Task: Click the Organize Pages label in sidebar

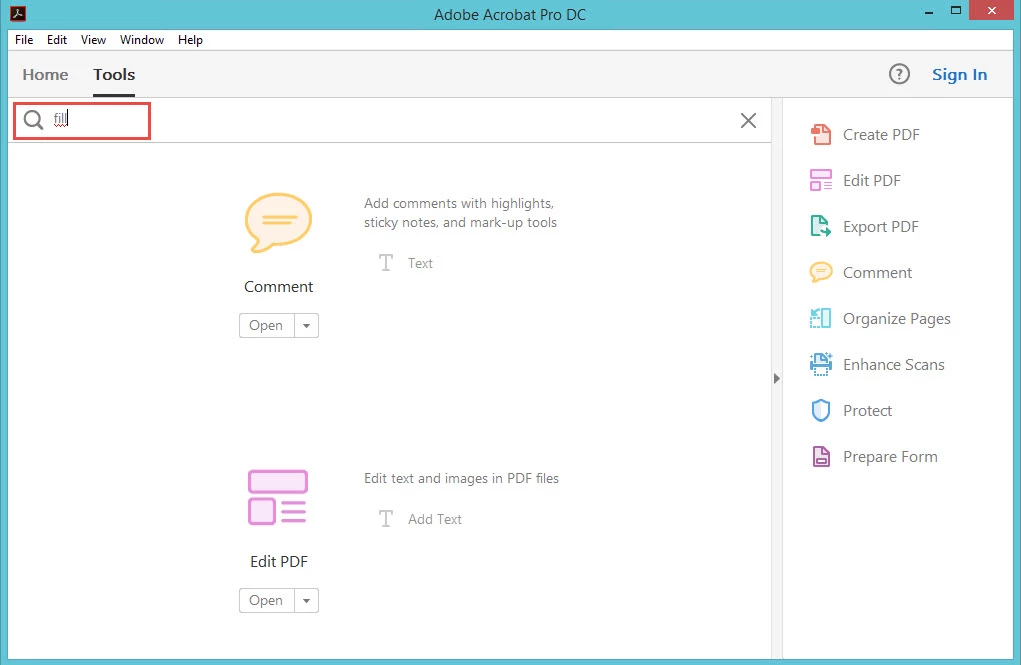Action: [897, 319]
